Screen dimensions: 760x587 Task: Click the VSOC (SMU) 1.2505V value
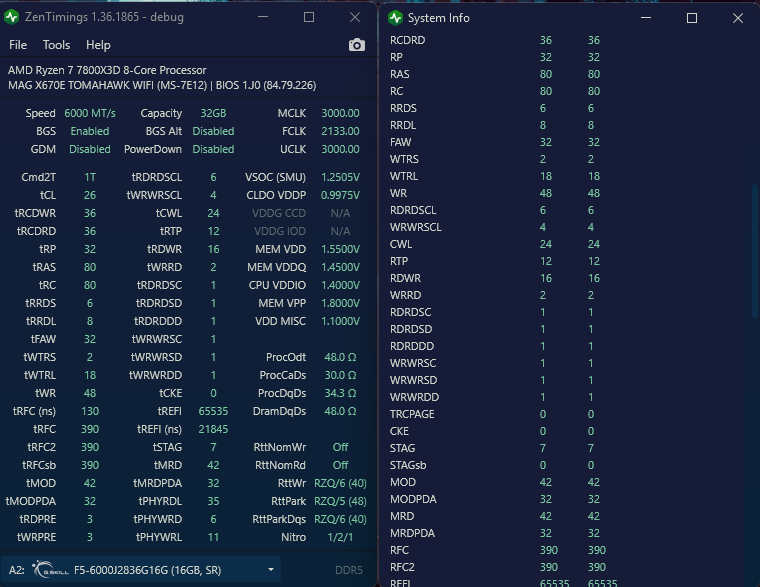[340, 177]
